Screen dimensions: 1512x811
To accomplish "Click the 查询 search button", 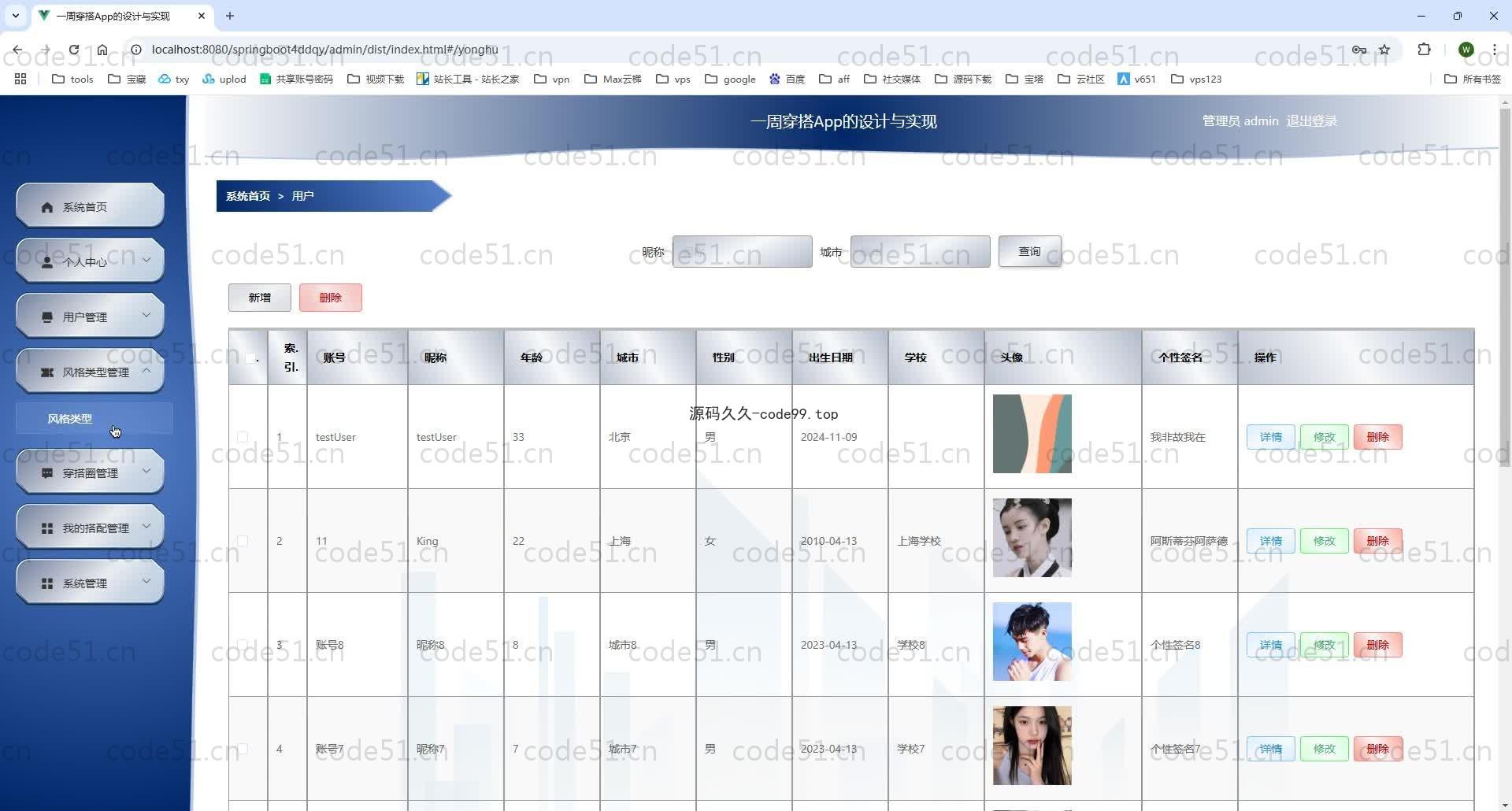I will pyautogui.click(x=1029, y=251).
